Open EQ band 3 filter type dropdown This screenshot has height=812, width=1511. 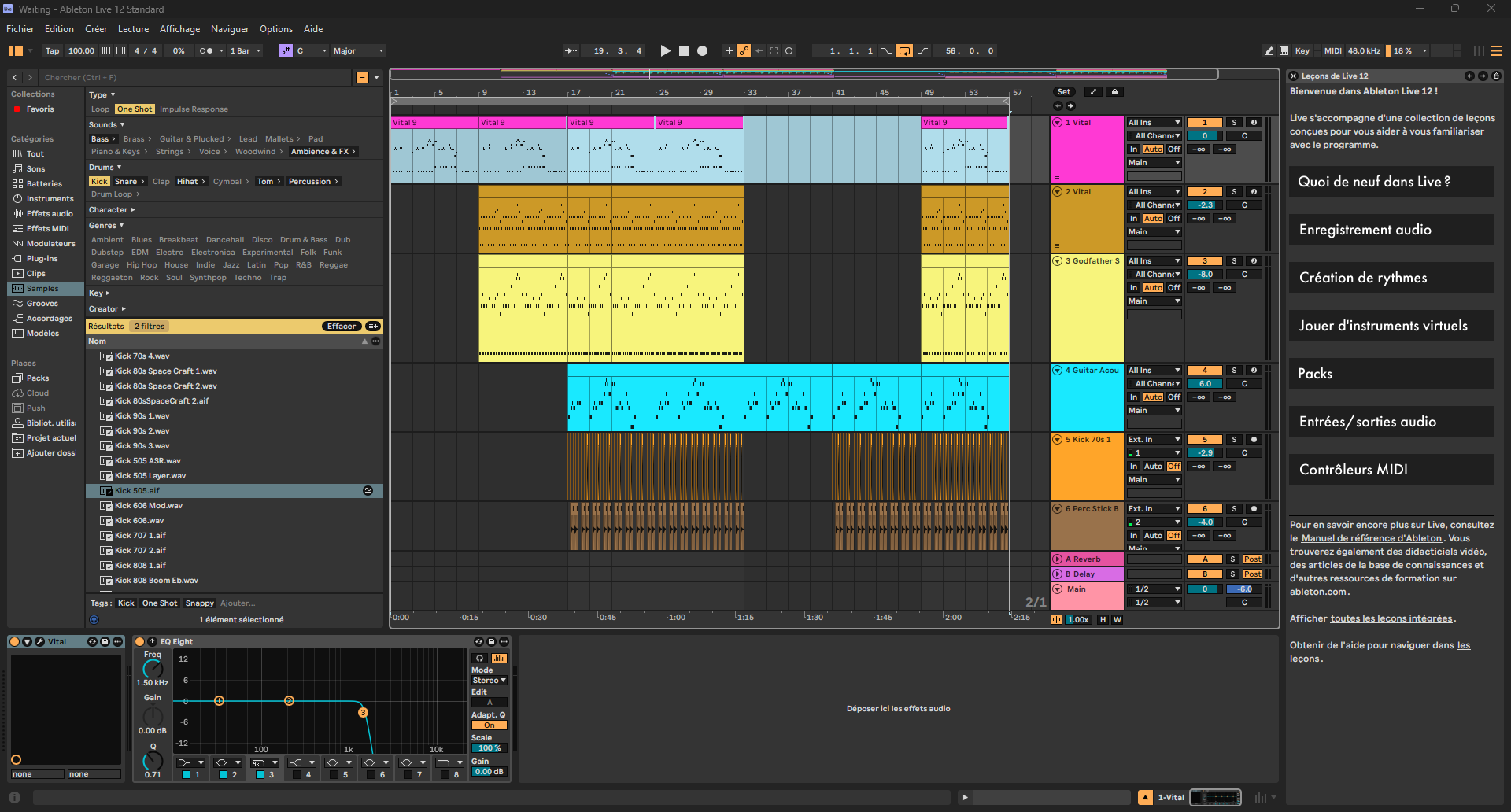(x=264, y=762)
